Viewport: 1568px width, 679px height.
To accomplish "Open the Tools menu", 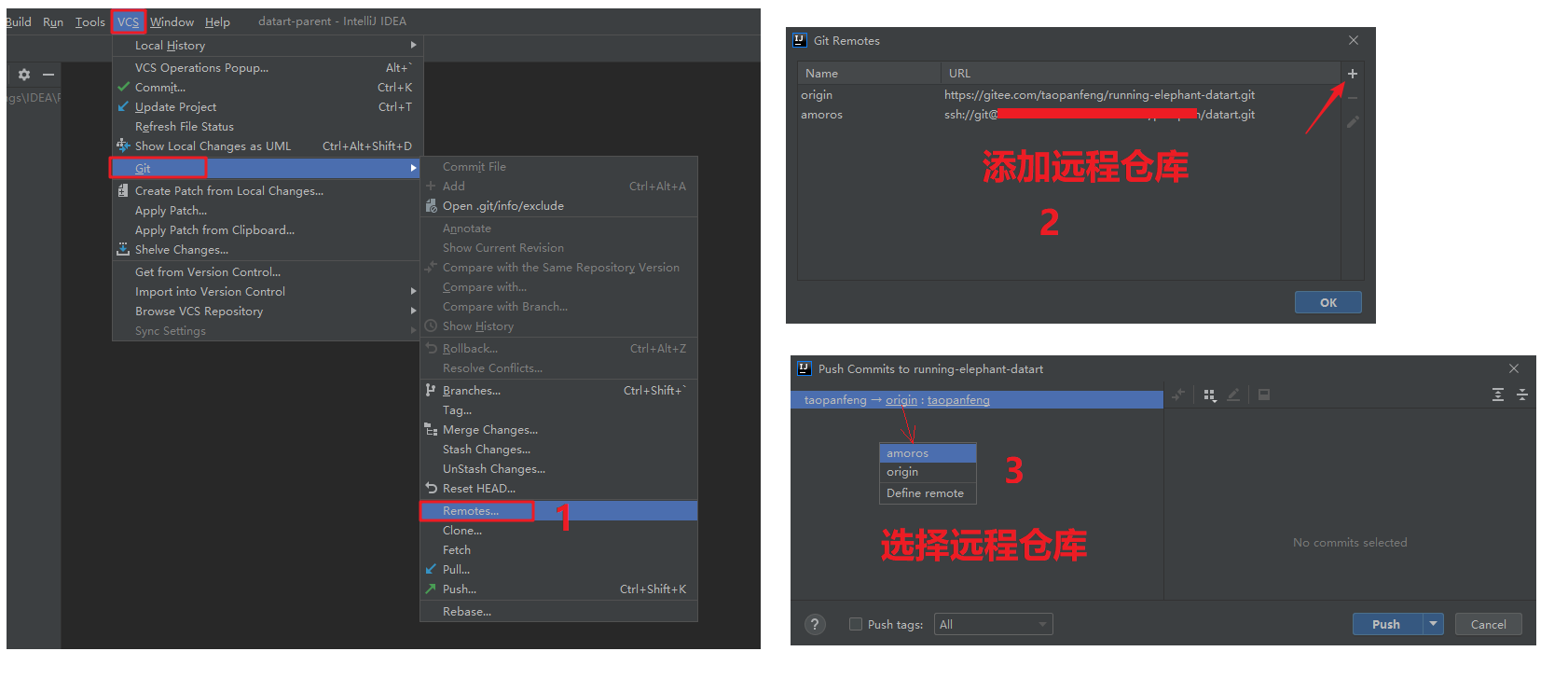I will click(x=90, y=21).
